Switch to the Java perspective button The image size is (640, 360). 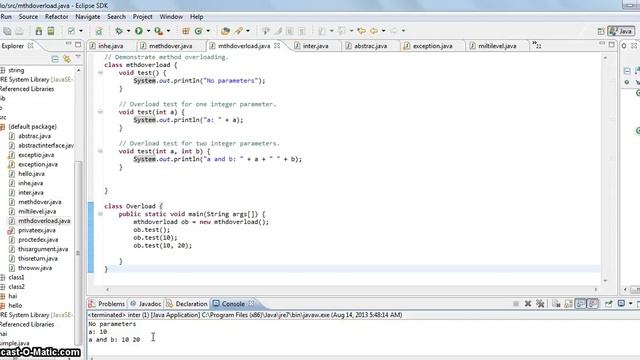tap(621, 31)
